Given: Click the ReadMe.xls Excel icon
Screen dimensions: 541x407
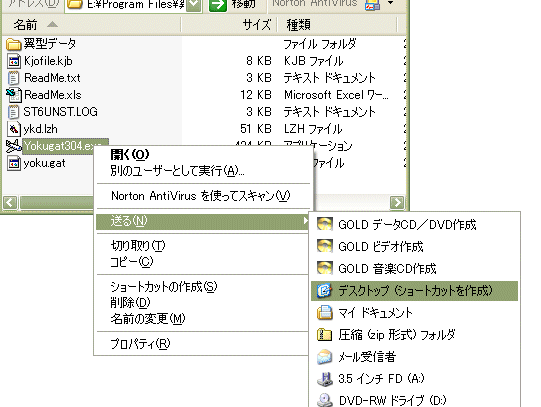Looking at the screenshot, I should tap(14, 95).
